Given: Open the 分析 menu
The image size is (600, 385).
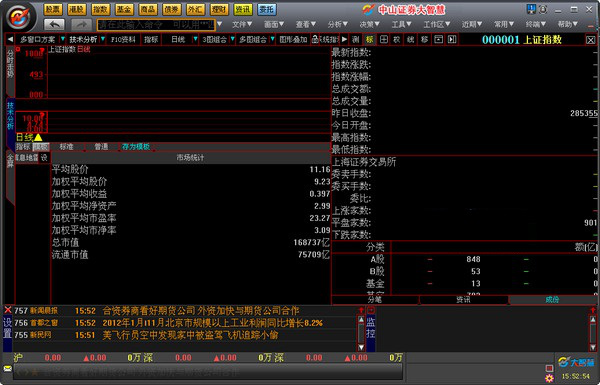Looking at the screenshot, I should [338, 24].
